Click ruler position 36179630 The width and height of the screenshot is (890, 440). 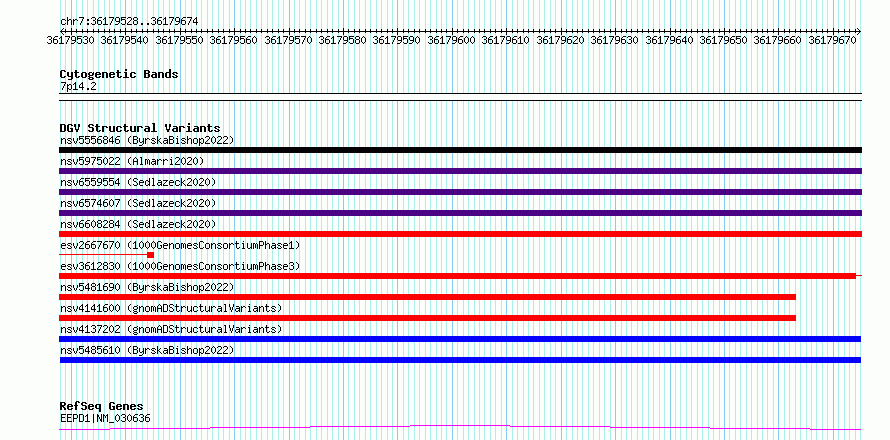click(615, 40)
